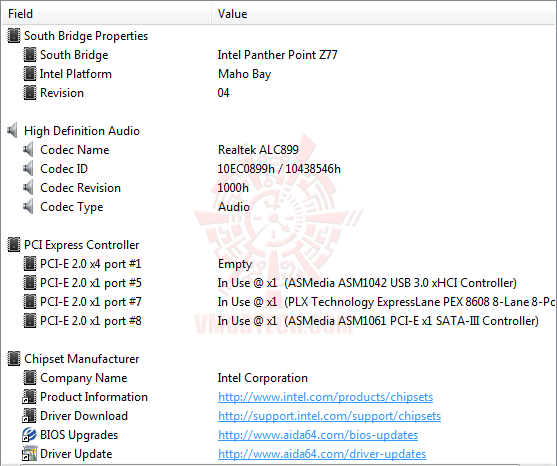Screen dimensions: 557x466
Task: Click the BIOS Upgrades icon
Action: click(x=29, y=435)
